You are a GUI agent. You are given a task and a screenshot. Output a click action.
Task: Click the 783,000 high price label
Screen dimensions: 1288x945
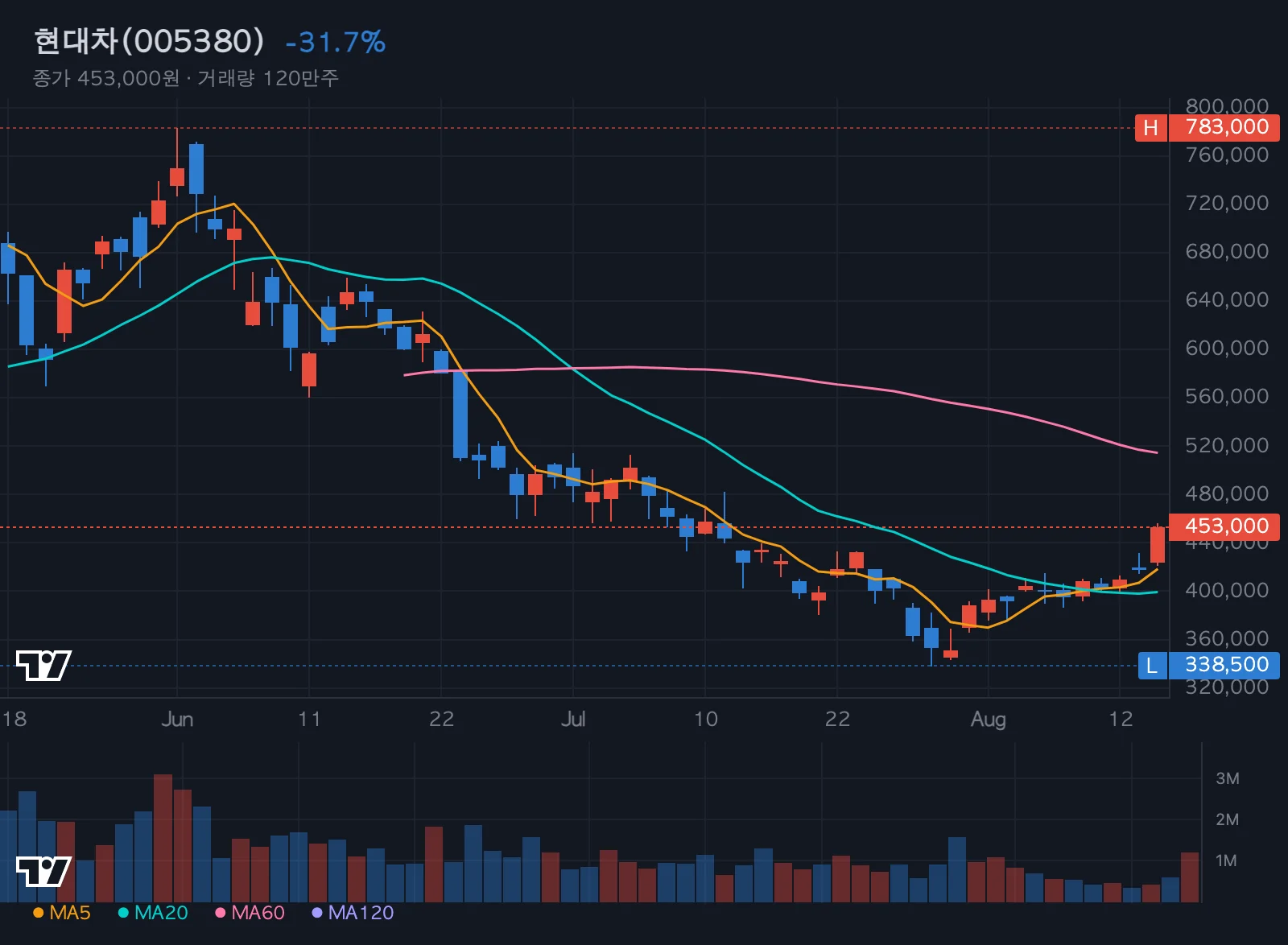pyautogui.click(x=1224, y=127)
